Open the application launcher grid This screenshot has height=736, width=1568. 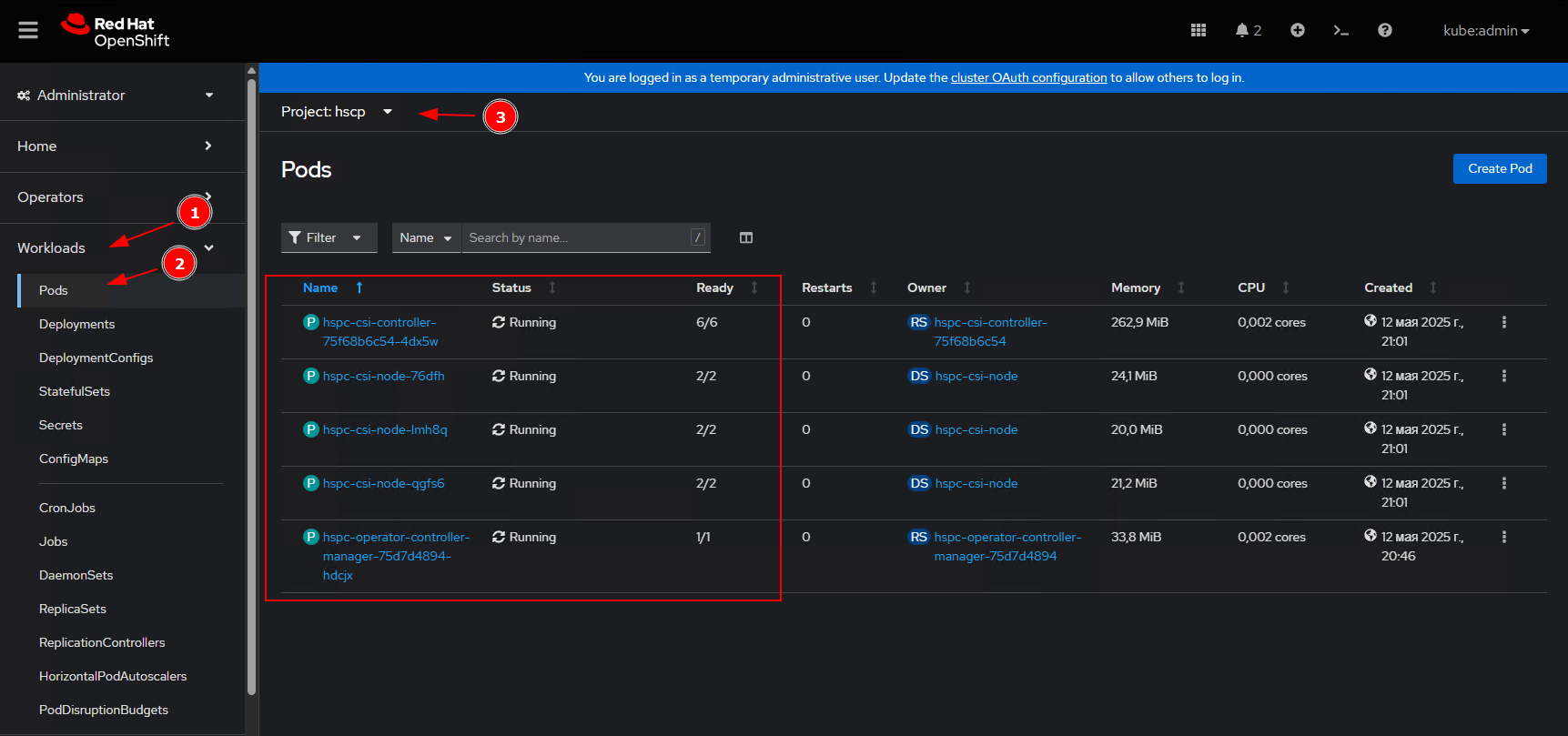(x=1199, y=30)
